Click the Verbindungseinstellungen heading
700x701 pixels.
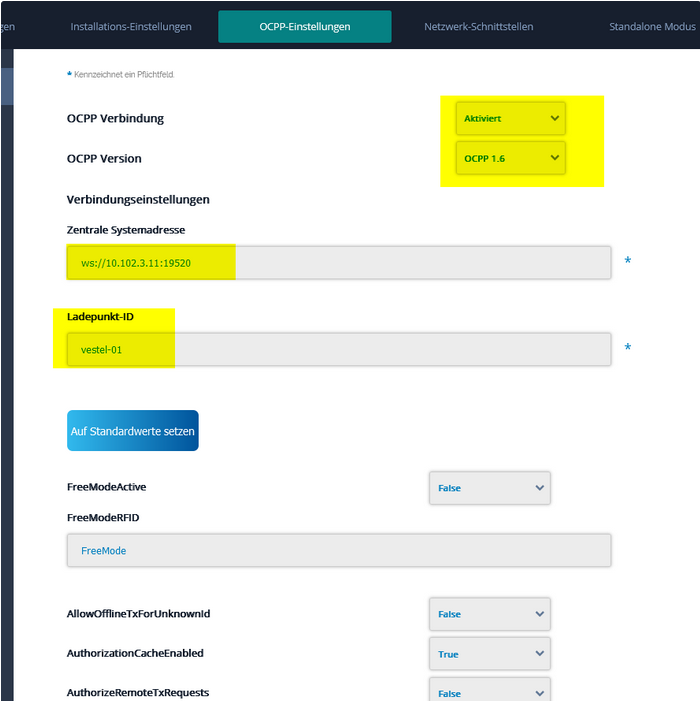coord(138,199)
